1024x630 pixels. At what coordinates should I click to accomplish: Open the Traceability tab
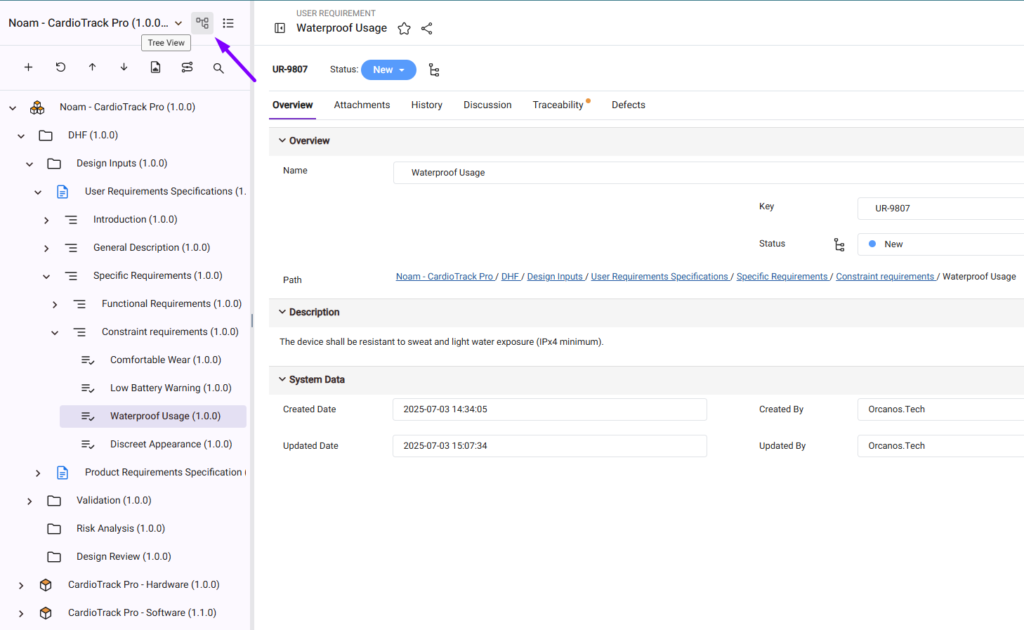(558, 105)
